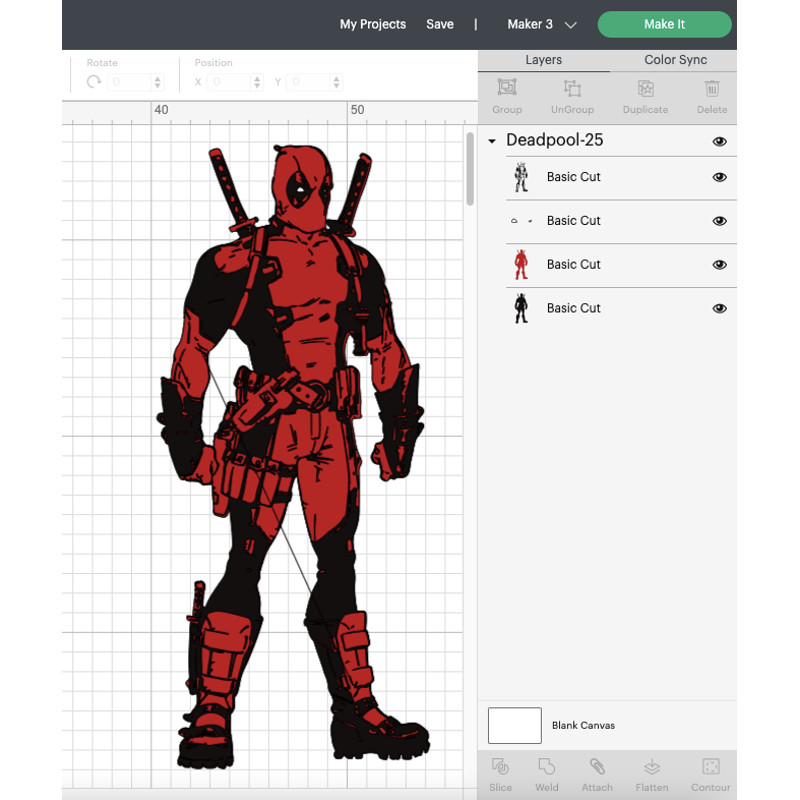
Task: Click the Rotate value stepper arrows
Action: pyautogui.click(x=157, y=82)
